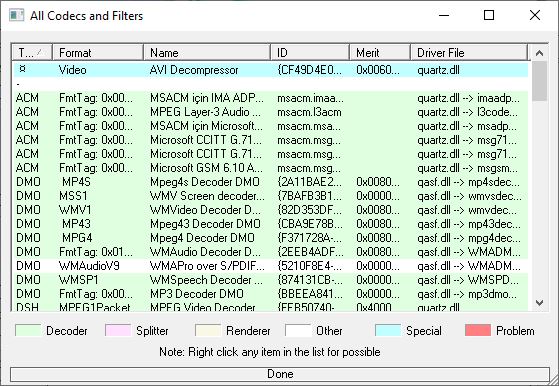The width and height of the screenshot is (559, 386).
Task: Click the WMSP1 format cell
Action: pos(78,280)
